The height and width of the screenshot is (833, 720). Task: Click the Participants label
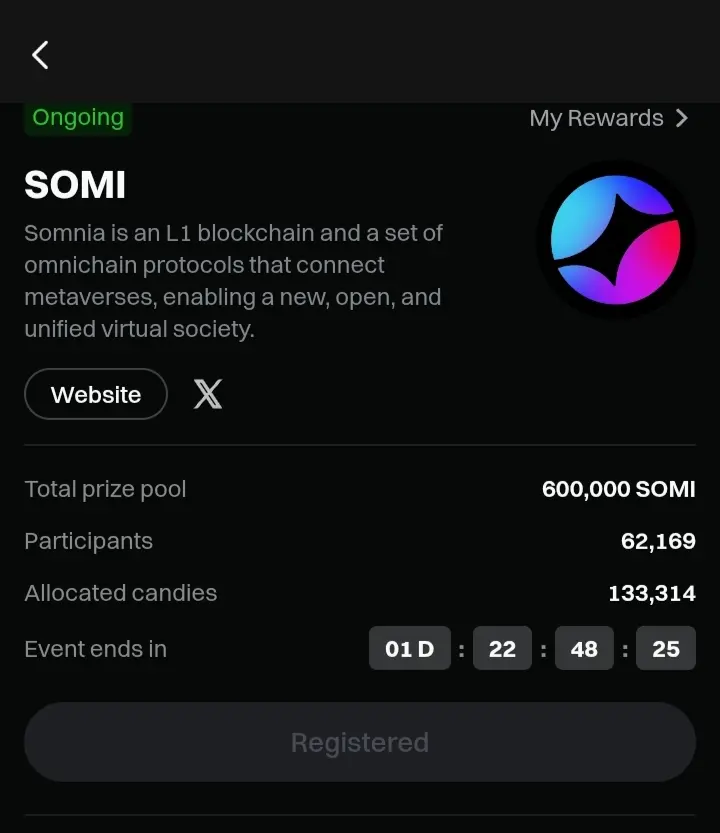click(89, 541)
